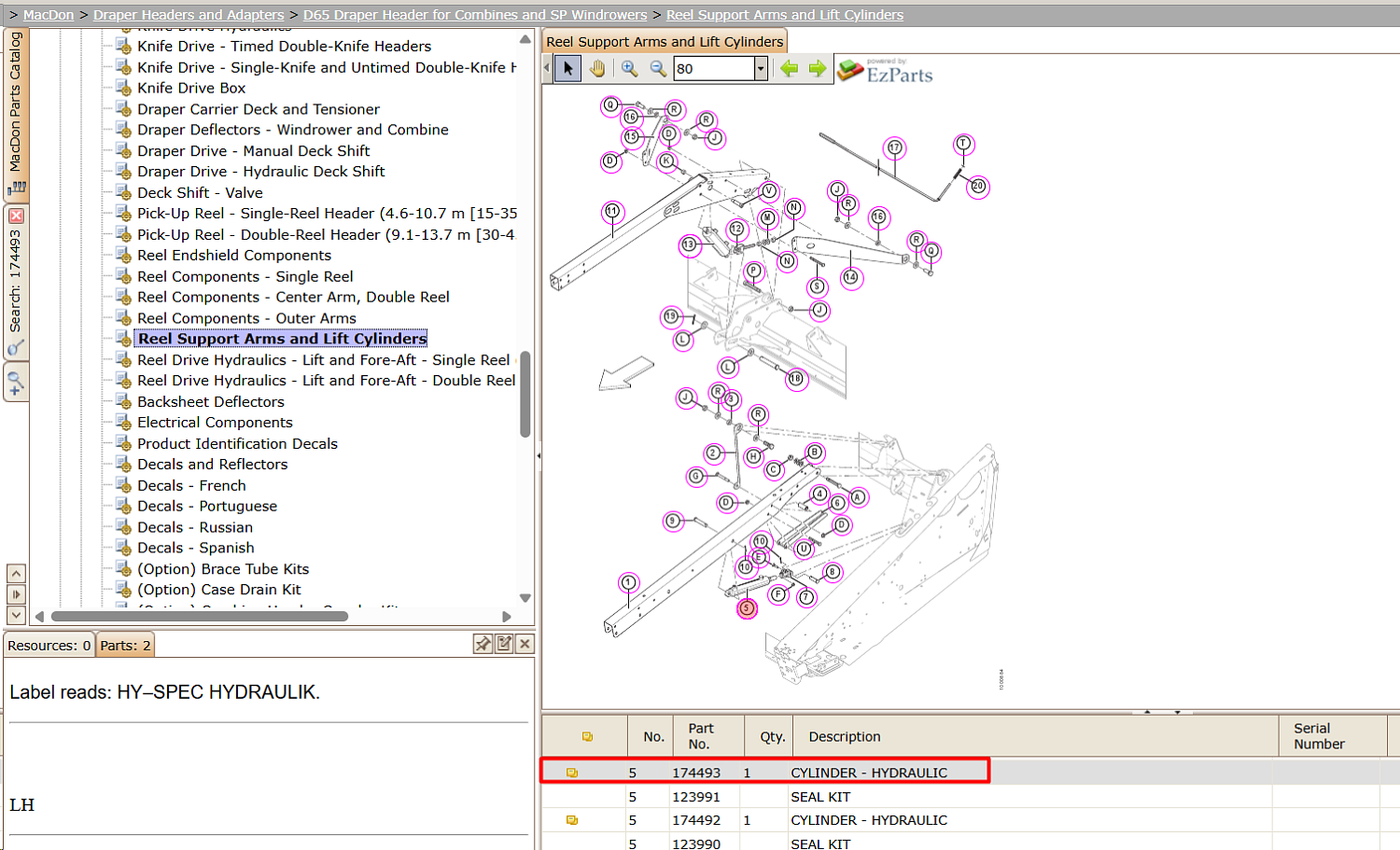The image size is (1400, 850).
Task: Collapse the diagram toolbar with left arrow
Action: tap(547, 68)
